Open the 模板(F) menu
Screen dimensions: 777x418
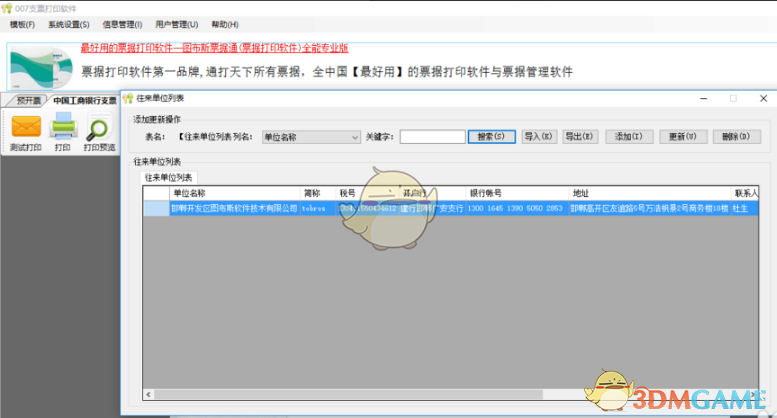[x=22, y=24]
